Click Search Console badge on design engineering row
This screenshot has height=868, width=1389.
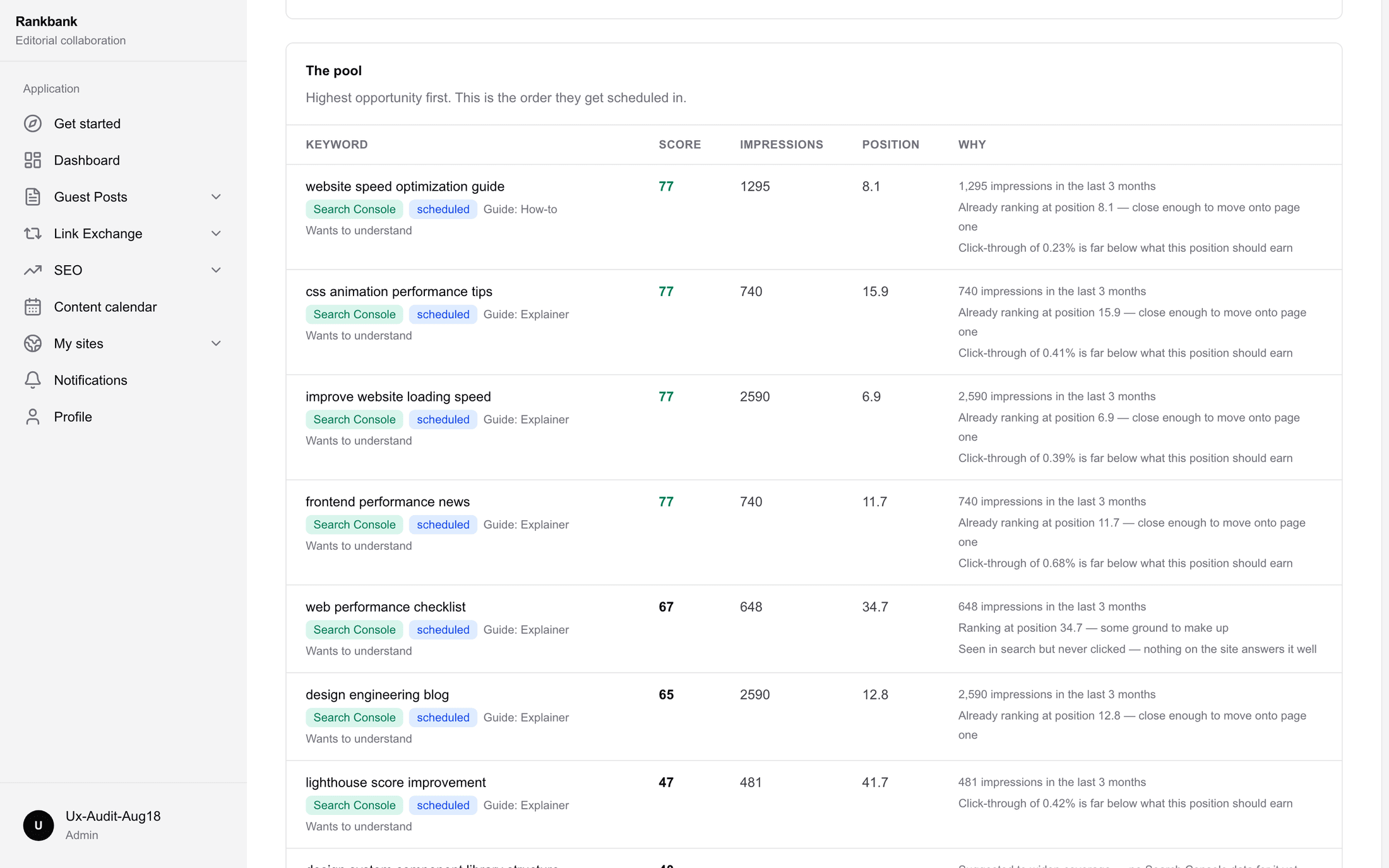click(354, 717)
